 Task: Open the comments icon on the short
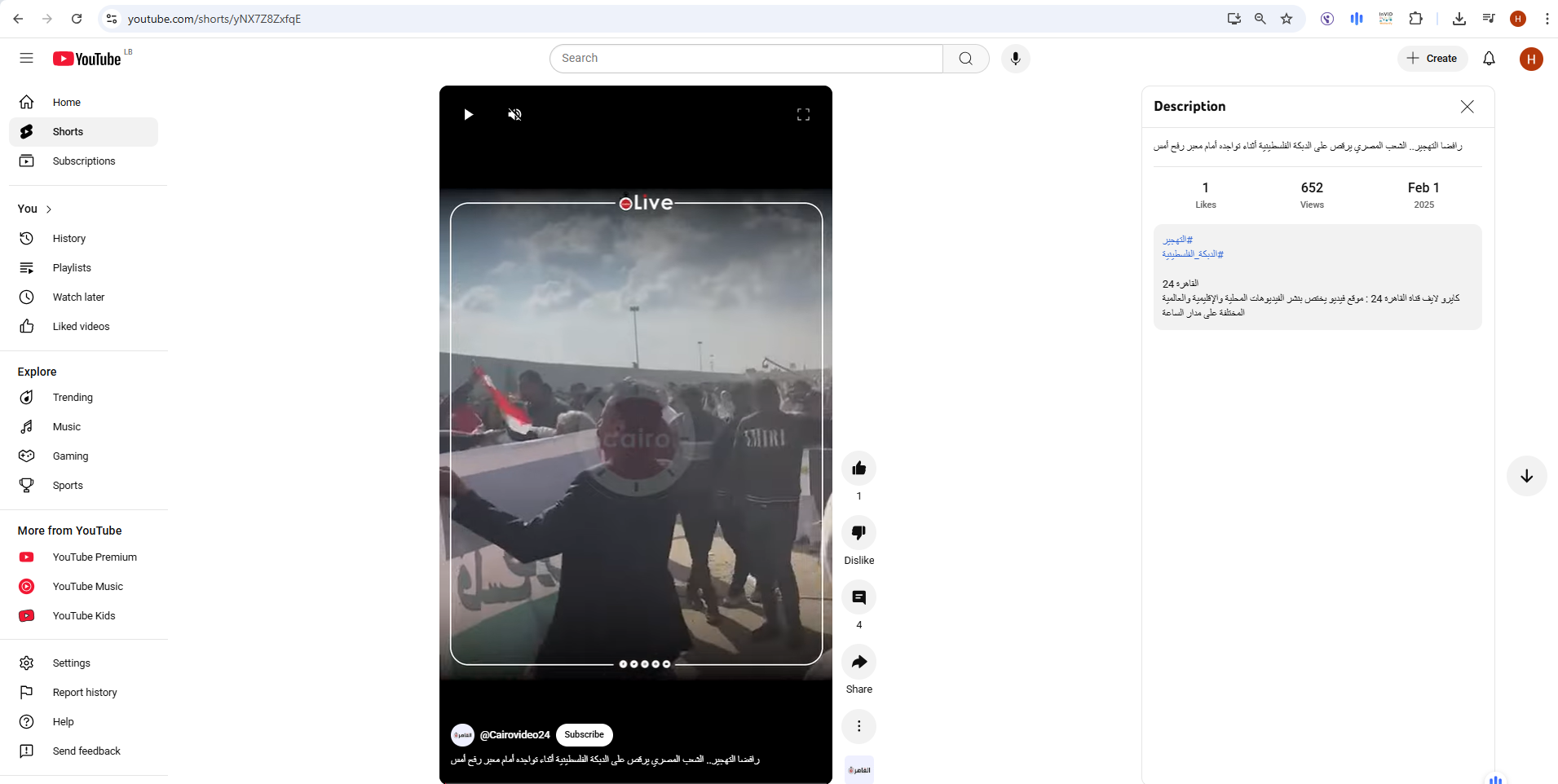(858, 597)
